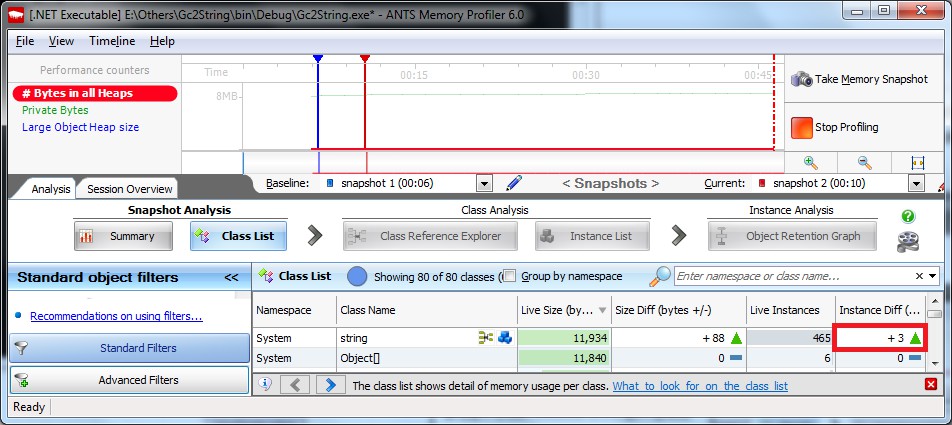Toggle Group by namespace checkbox
Screen dimensions: 952x425
(510, 276)
